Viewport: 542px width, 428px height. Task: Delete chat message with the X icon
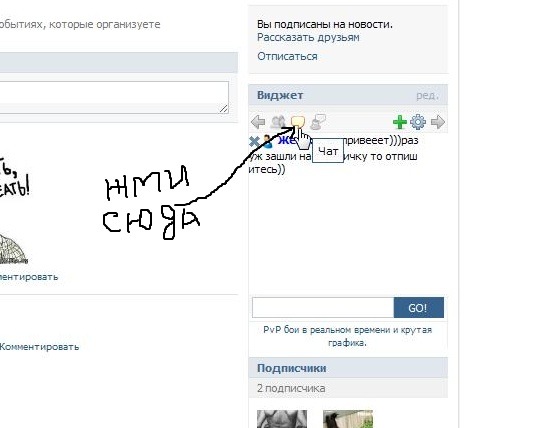(x=254, y=141)
